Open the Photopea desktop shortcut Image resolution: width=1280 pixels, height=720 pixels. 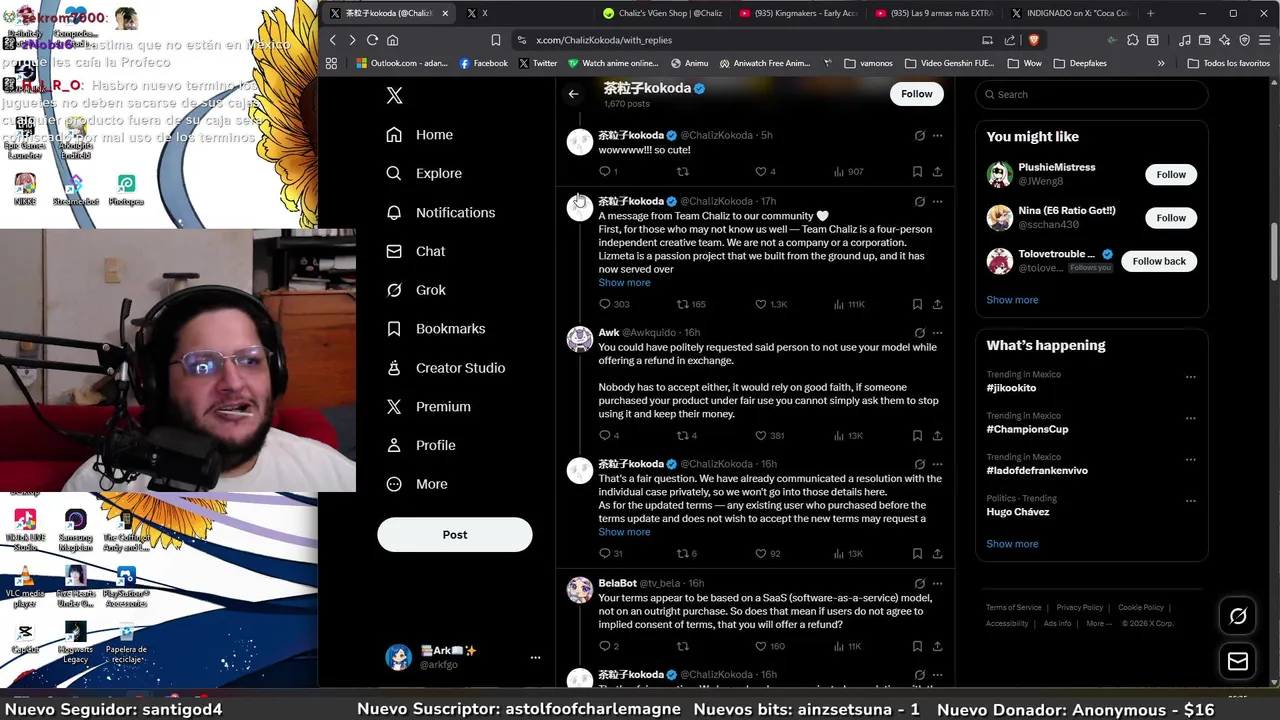126,189
